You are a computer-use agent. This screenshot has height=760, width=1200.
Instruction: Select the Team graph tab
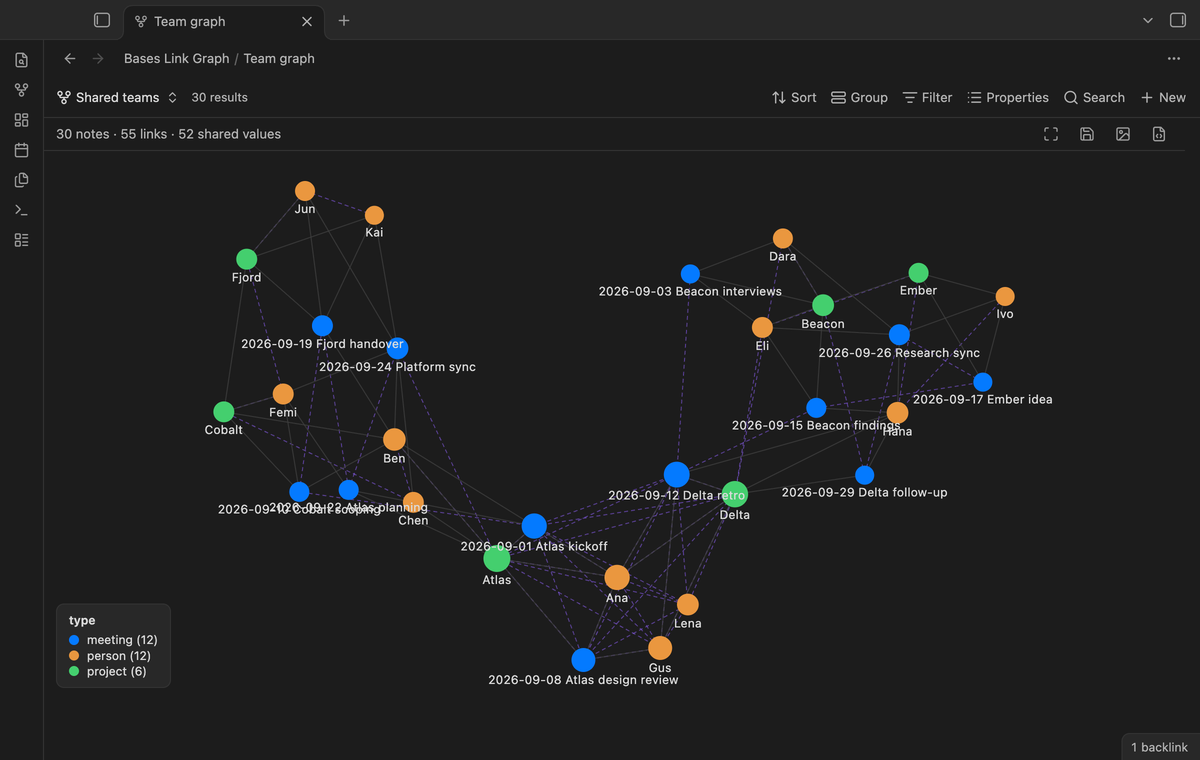pos(222,21)
